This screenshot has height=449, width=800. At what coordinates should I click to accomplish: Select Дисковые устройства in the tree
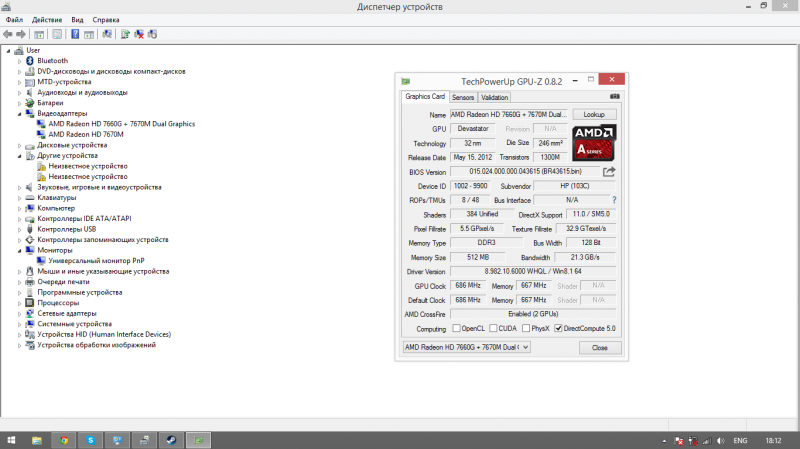[x=72, y=145]
